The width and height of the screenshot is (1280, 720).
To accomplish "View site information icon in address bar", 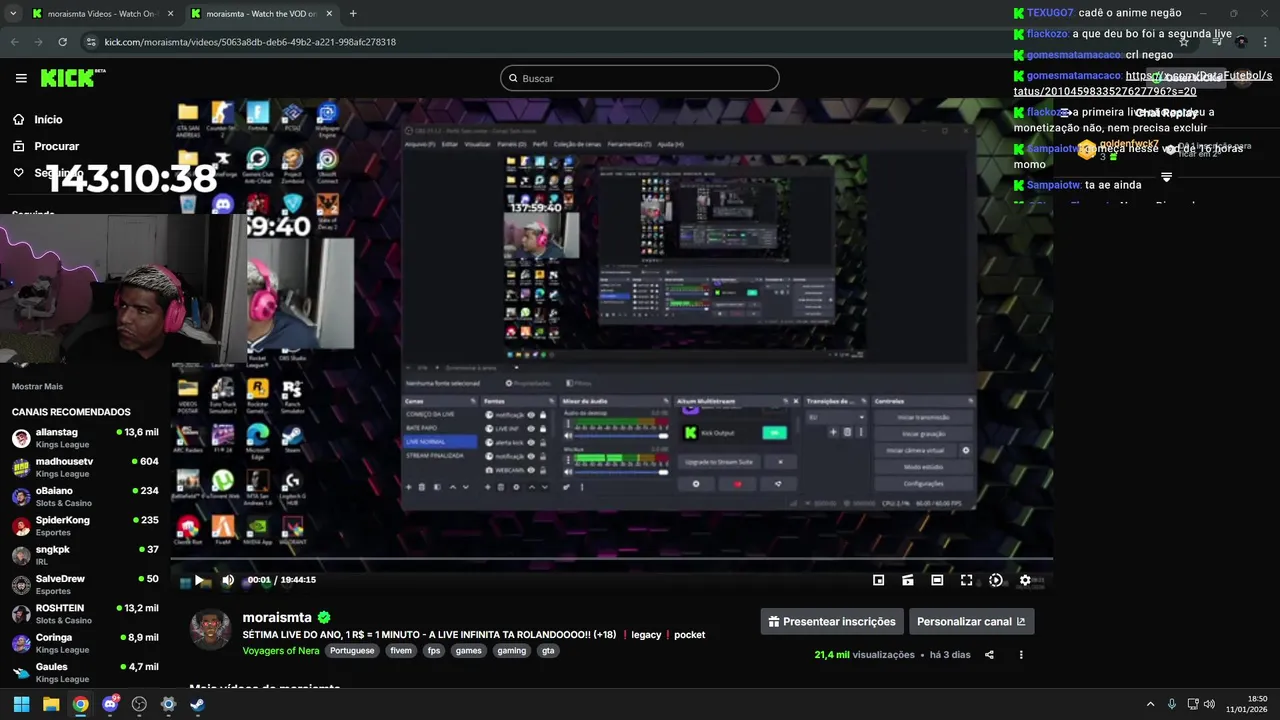I will coord(91,42).
